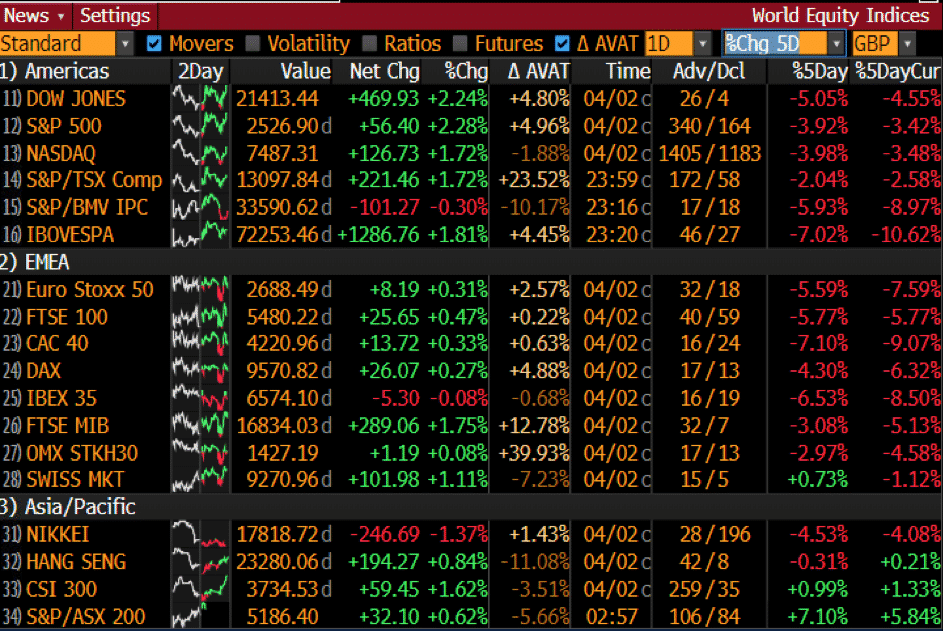The height and width of the screenshot is (631, 943).
Task: Open the S&P/TSX Comp index
Action: click(94, 179)
